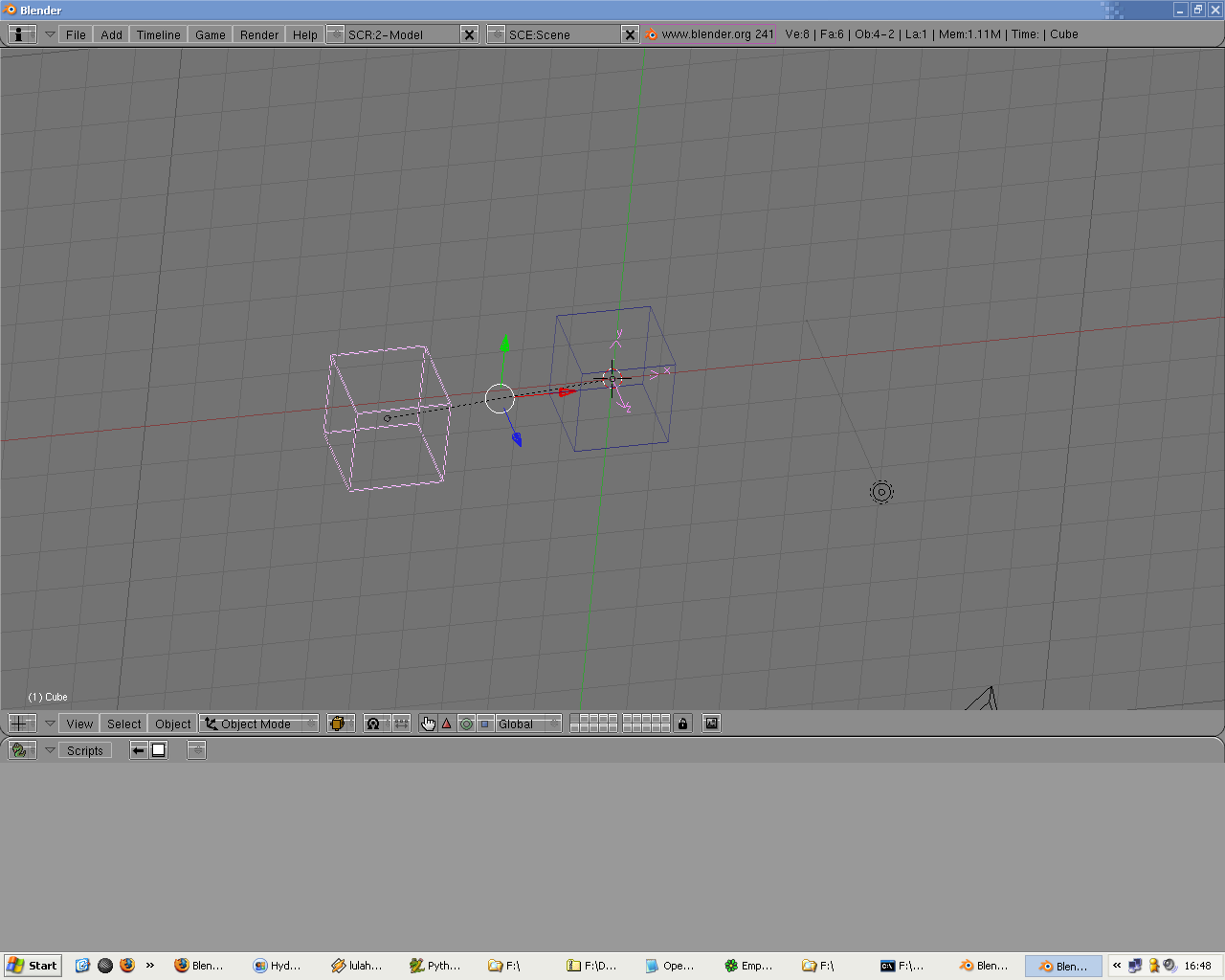Open the Object menu in 3D header
1225x980 pixels.
172,724
